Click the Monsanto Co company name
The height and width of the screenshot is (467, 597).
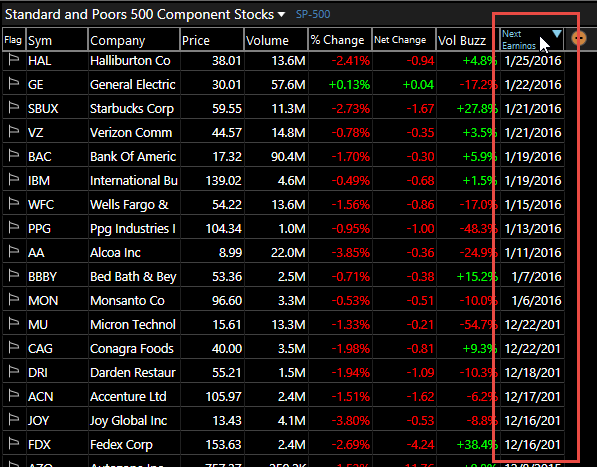pos(127,300)
